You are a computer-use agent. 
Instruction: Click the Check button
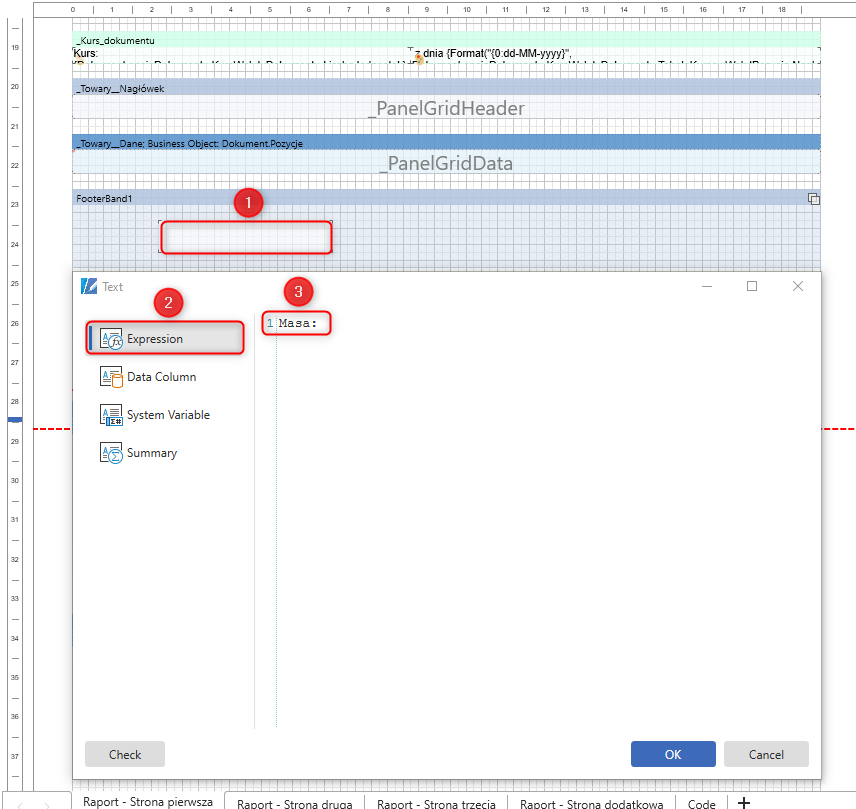click(x=125, y=754)
